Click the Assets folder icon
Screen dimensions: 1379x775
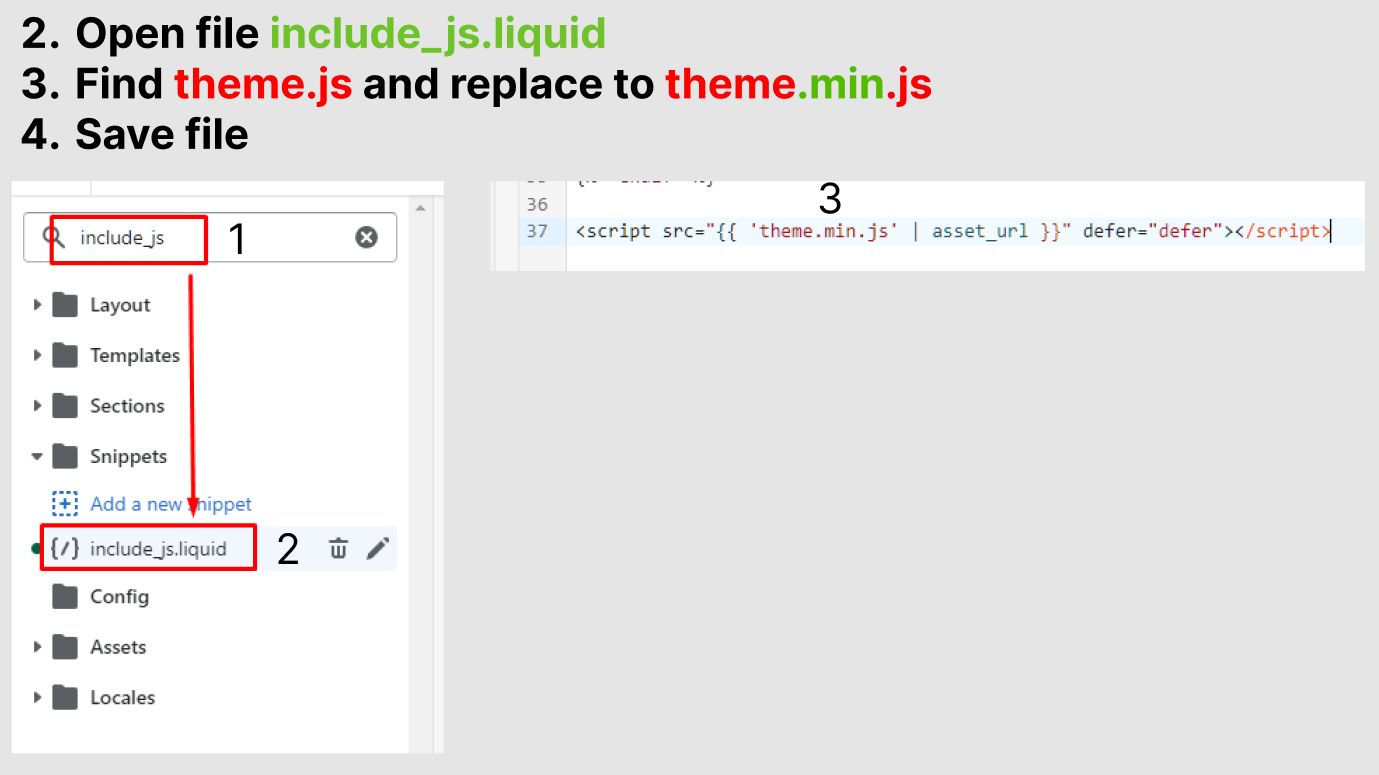pos(65,647)
